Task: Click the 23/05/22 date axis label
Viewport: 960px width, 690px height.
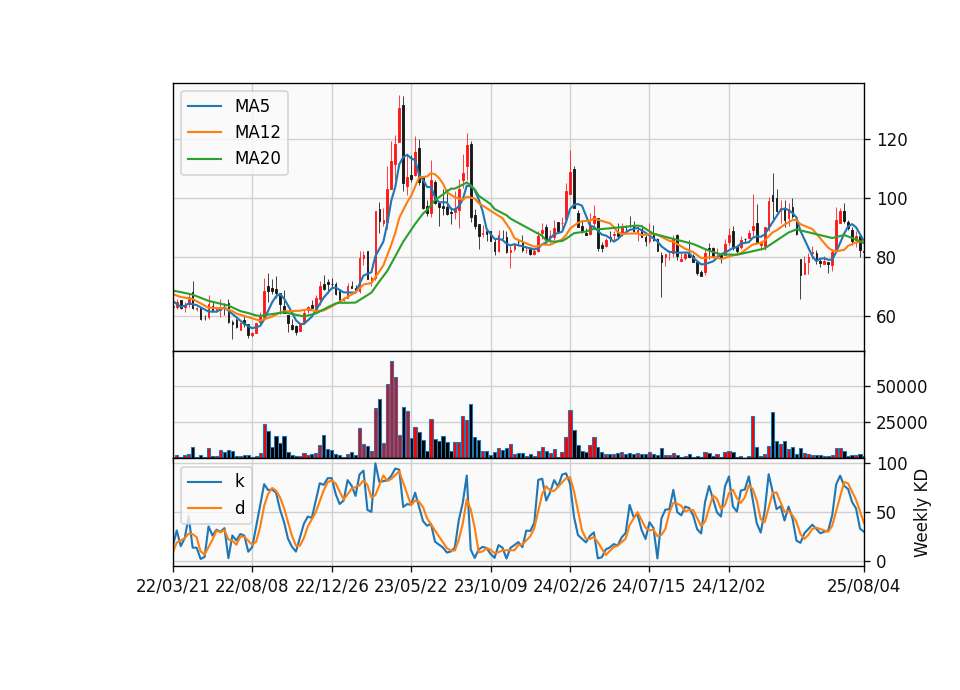Action: coord(411,586)
